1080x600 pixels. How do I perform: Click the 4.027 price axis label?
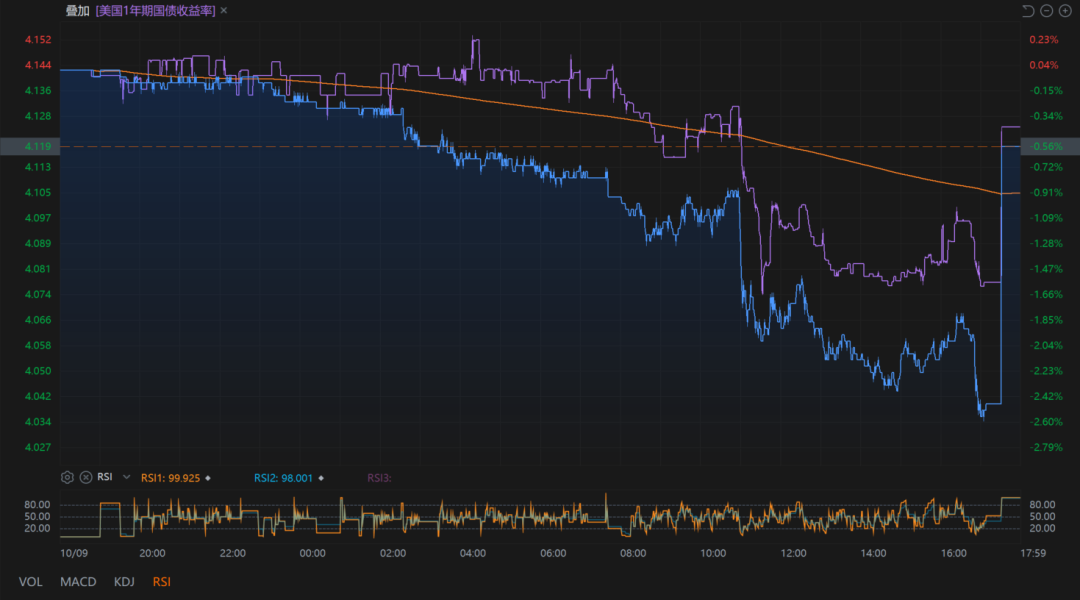point(38,447)
